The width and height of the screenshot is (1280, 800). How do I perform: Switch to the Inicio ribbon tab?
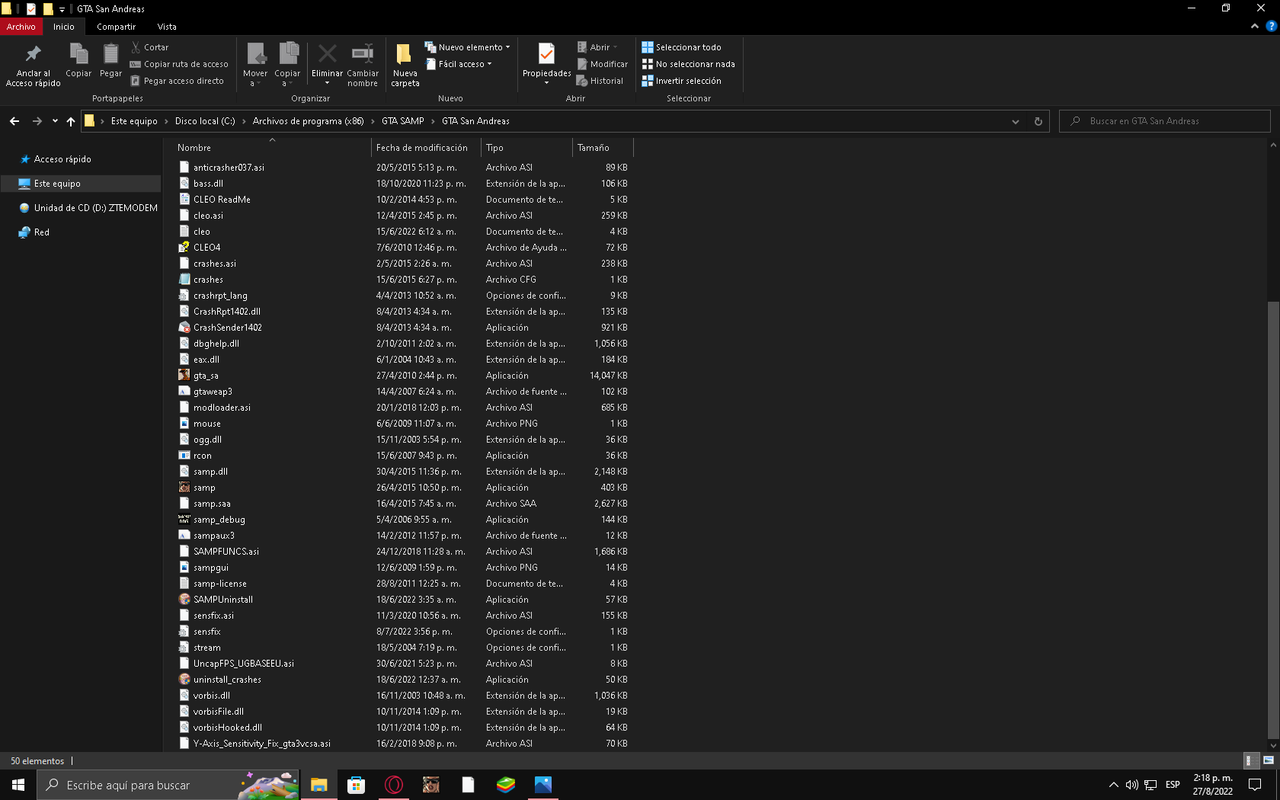tap(64, 27)
